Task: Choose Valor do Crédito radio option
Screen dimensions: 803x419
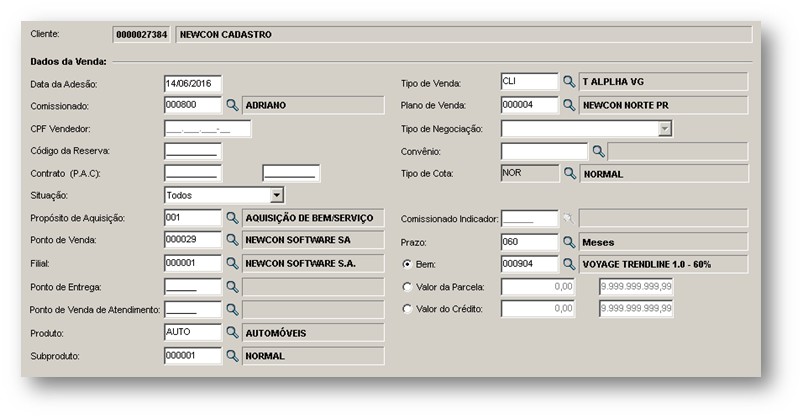Action: [x=407, y=309]
